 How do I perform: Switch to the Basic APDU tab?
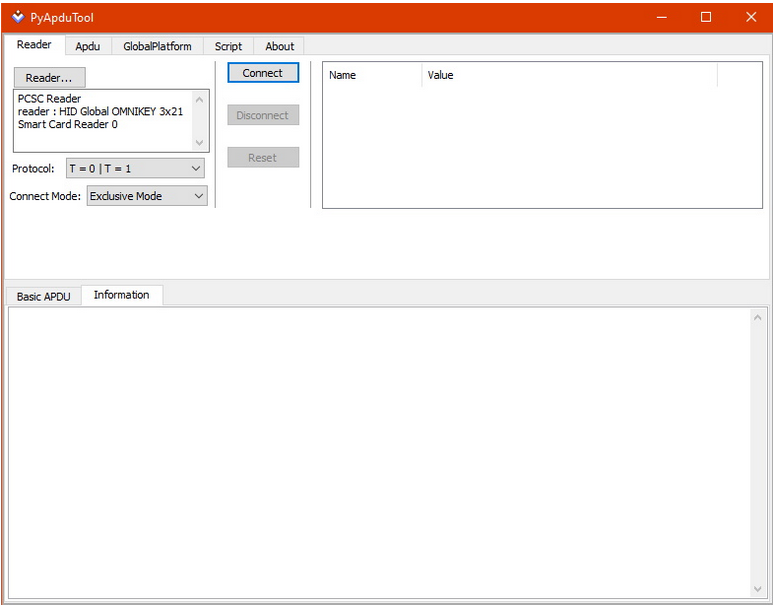pos(43,297)
